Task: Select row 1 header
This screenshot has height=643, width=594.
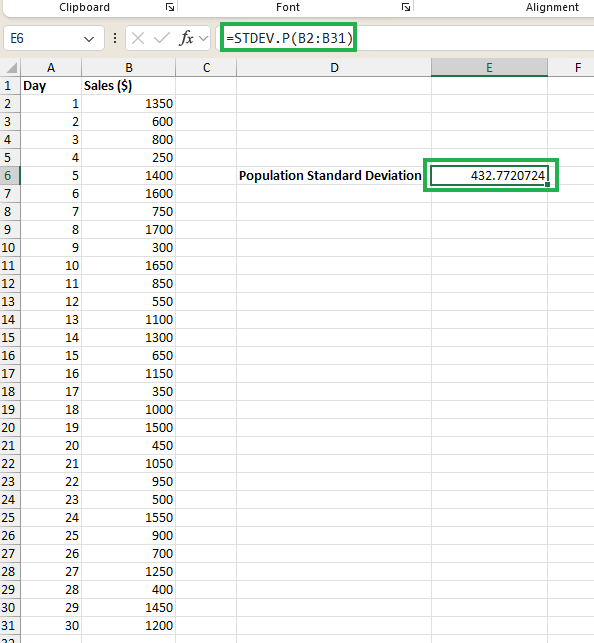Action: tap(10, 86)
